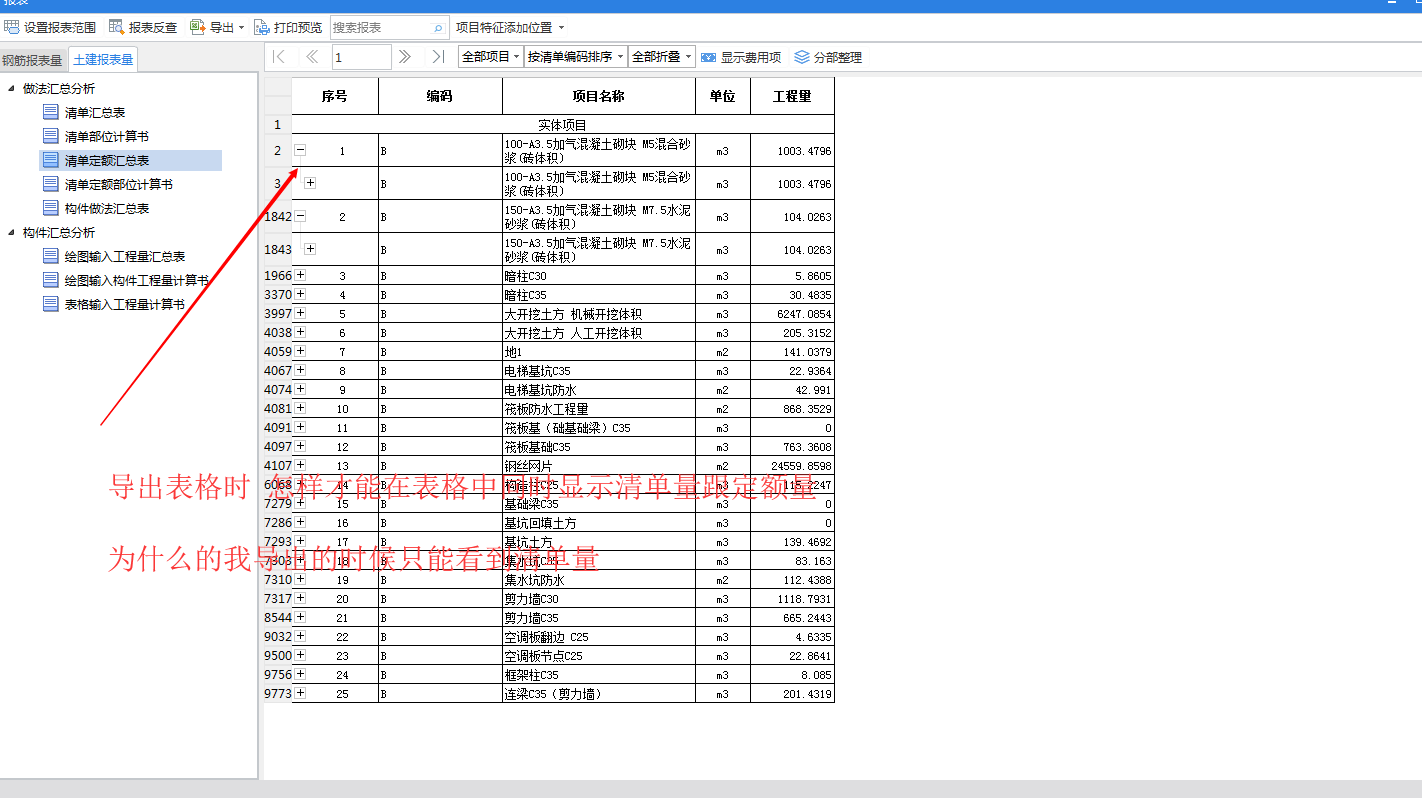This screenshot has height=798, width=1422.
Task: Expand the 基坑回填土方 row
Action: [300, 522]
